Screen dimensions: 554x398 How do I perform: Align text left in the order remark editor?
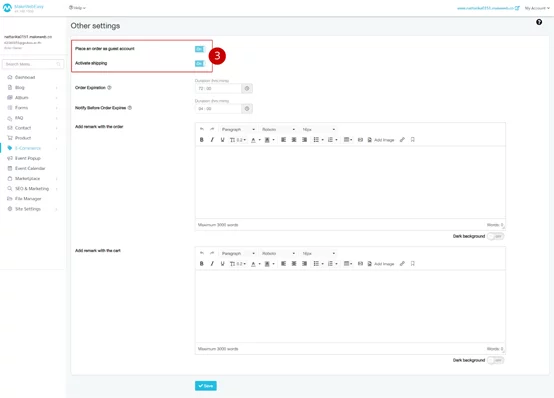click(283, 140)
